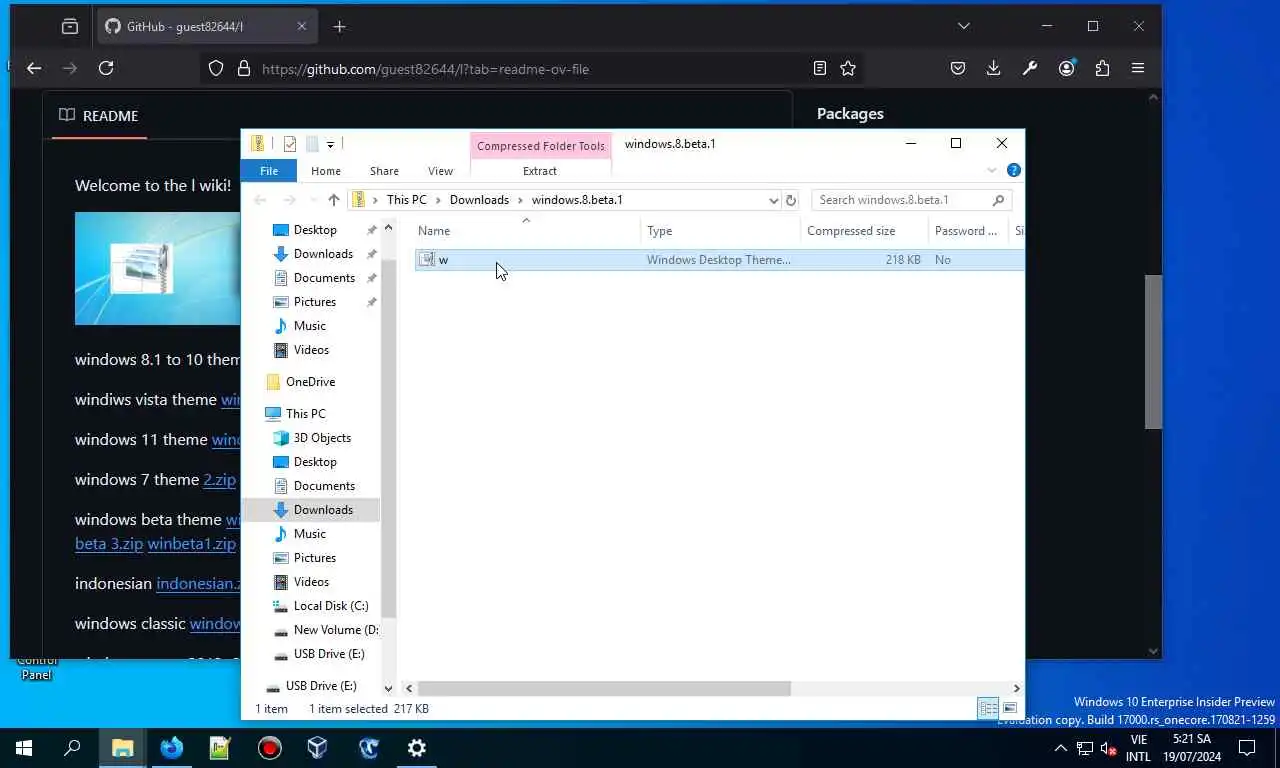
Task: Refresh the windows.8.beta.1 folder view
Action: [x=791, y=200]
